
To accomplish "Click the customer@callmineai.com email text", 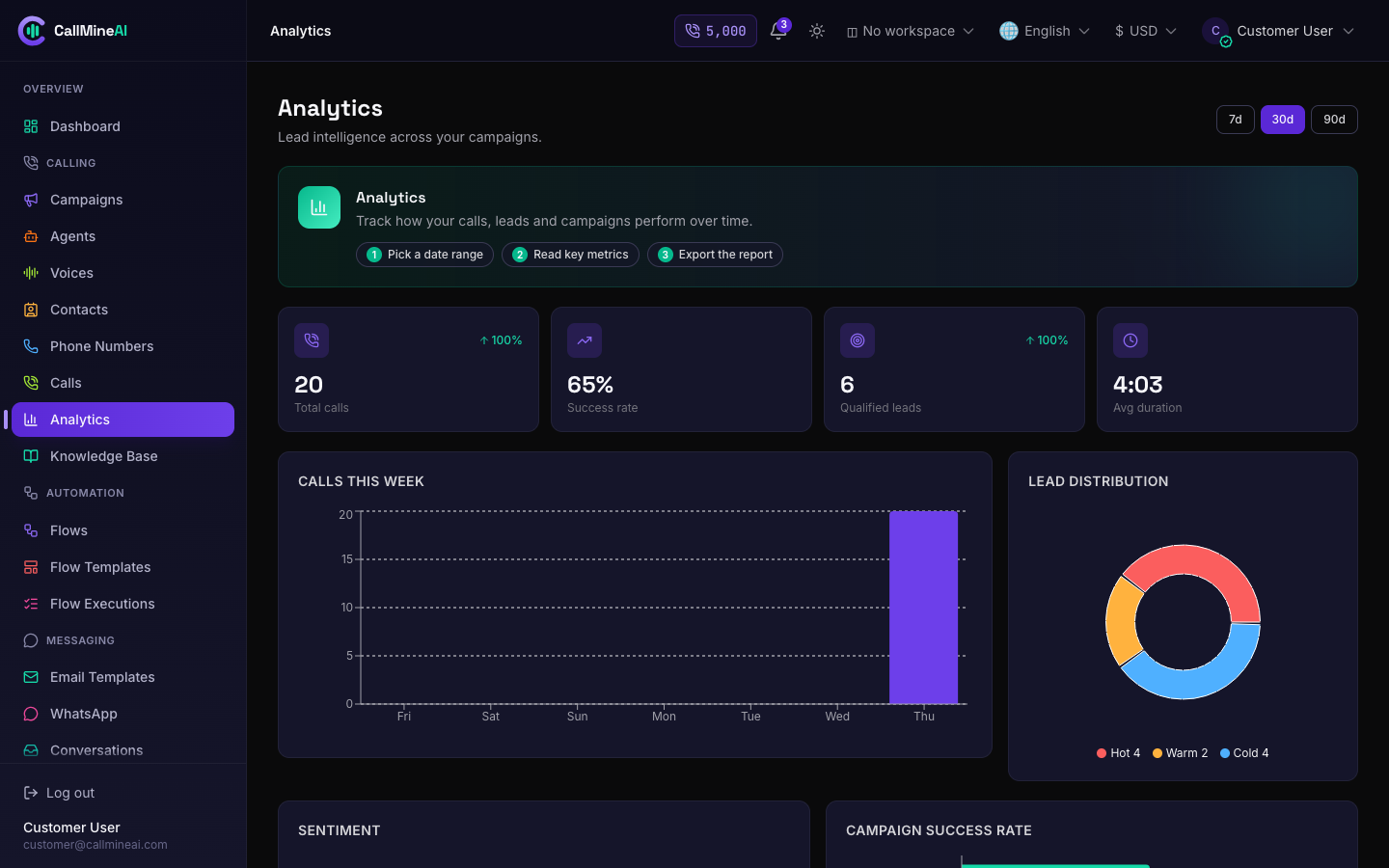I will (95, 845).
